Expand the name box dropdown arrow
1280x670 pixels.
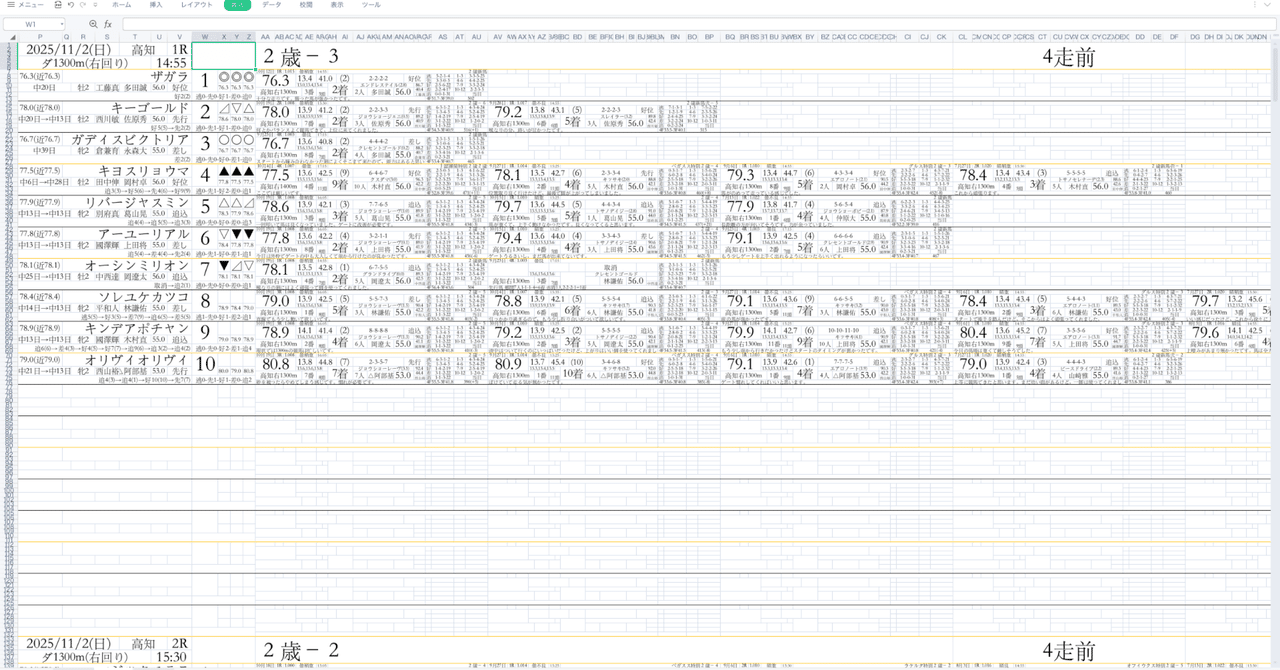coord(61,24)
